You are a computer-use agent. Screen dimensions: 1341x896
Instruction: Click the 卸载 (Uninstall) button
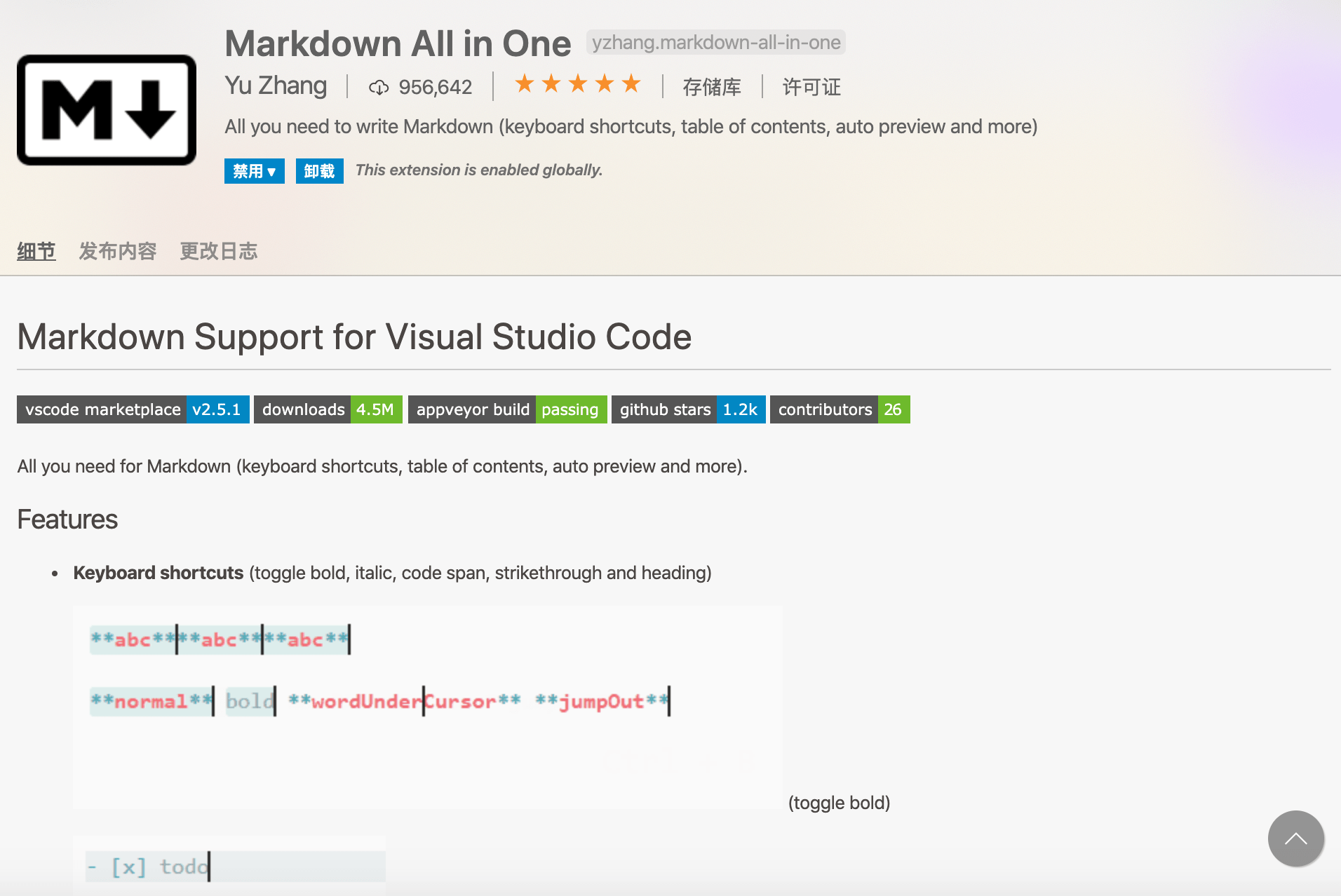320,171
